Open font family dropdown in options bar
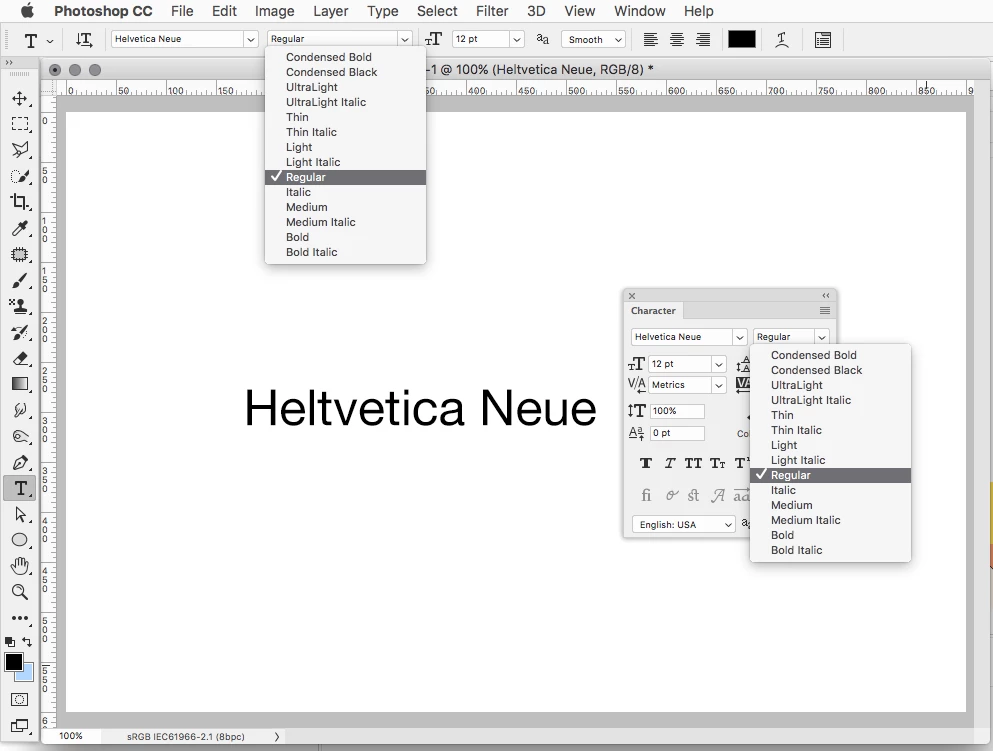 pos(251,39)
